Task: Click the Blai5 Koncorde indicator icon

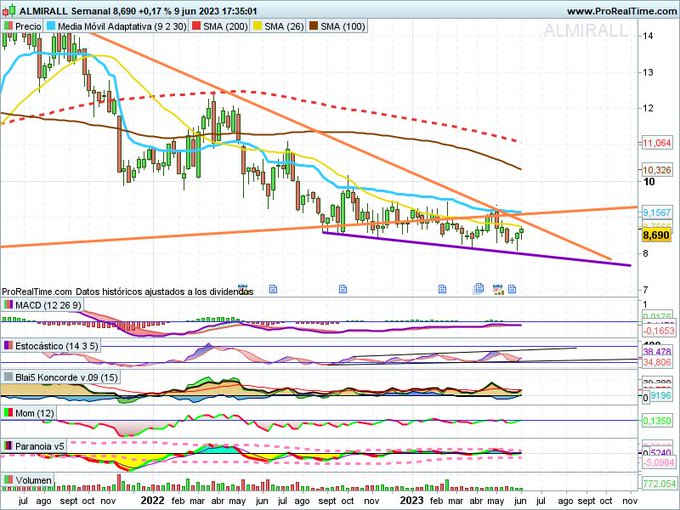Action: (x=8, y=377)
